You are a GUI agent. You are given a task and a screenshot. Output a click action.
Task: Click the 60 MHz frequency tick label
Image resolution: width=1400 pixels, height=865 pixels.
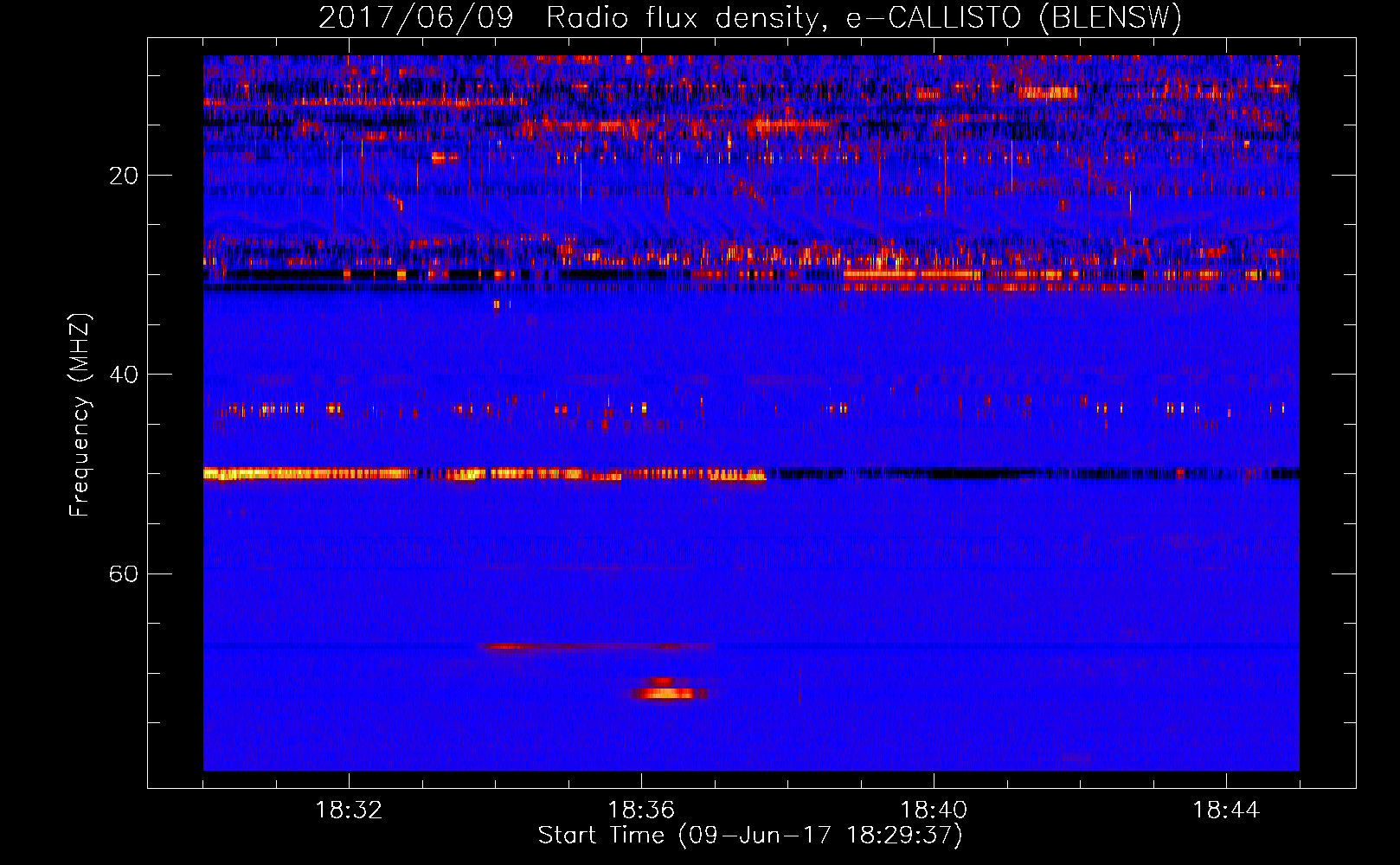[123, 574]
